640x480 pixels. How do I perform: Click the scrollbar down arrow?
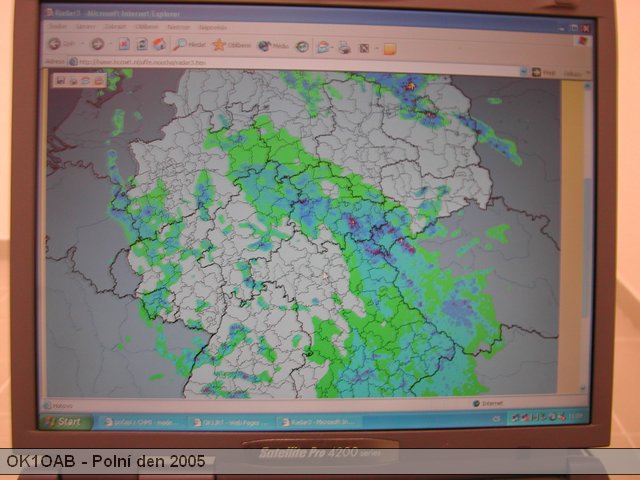point(584,388)
